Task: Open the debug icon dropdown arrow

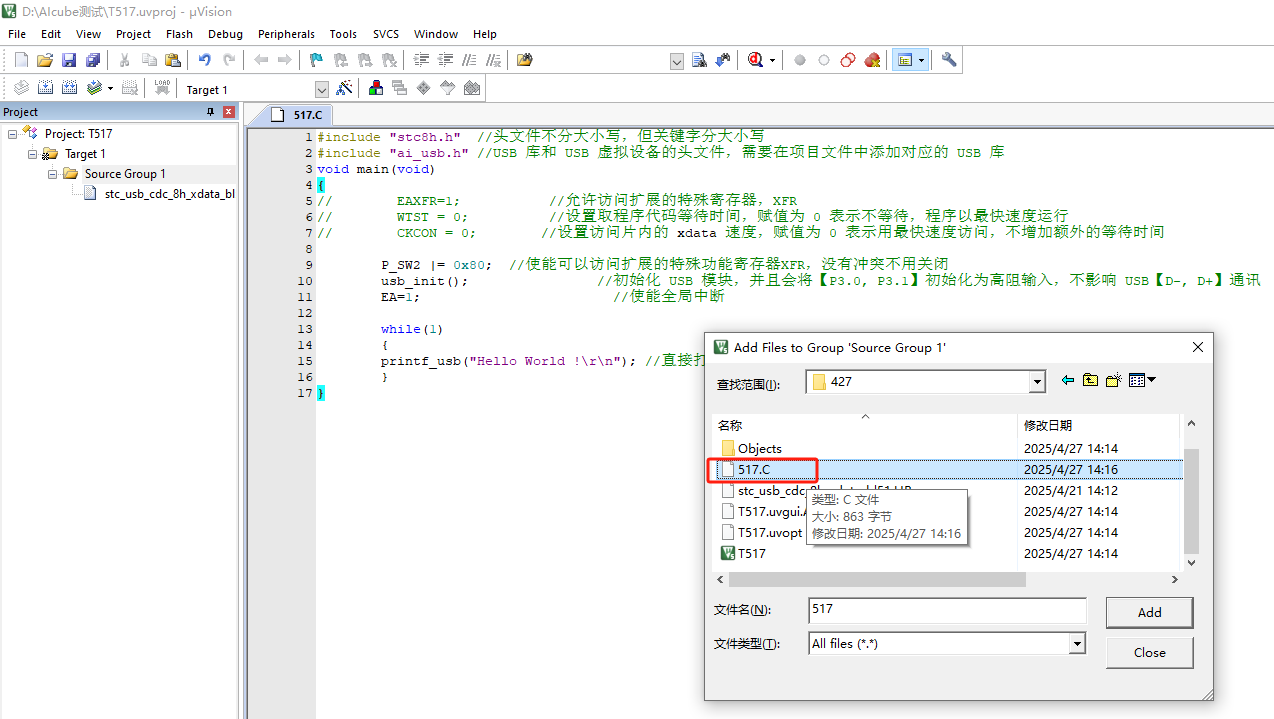Action: [773, 60]
